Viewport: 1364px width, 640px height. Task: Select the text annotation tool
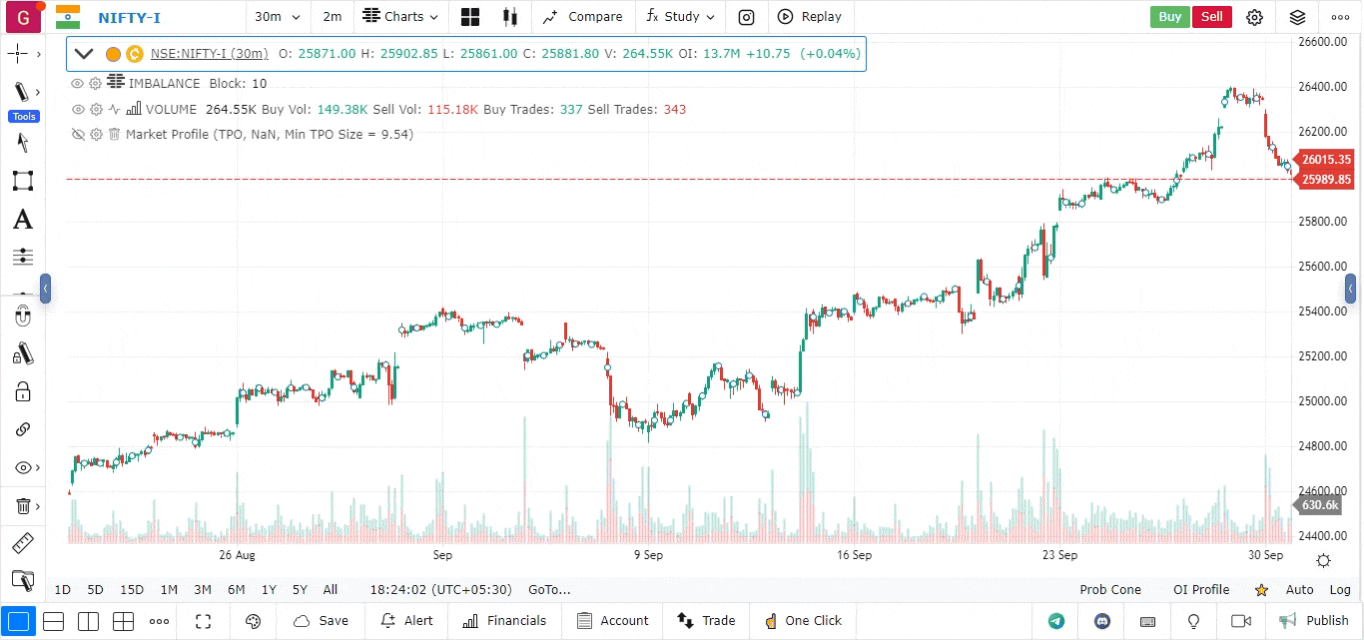point(22,219)
